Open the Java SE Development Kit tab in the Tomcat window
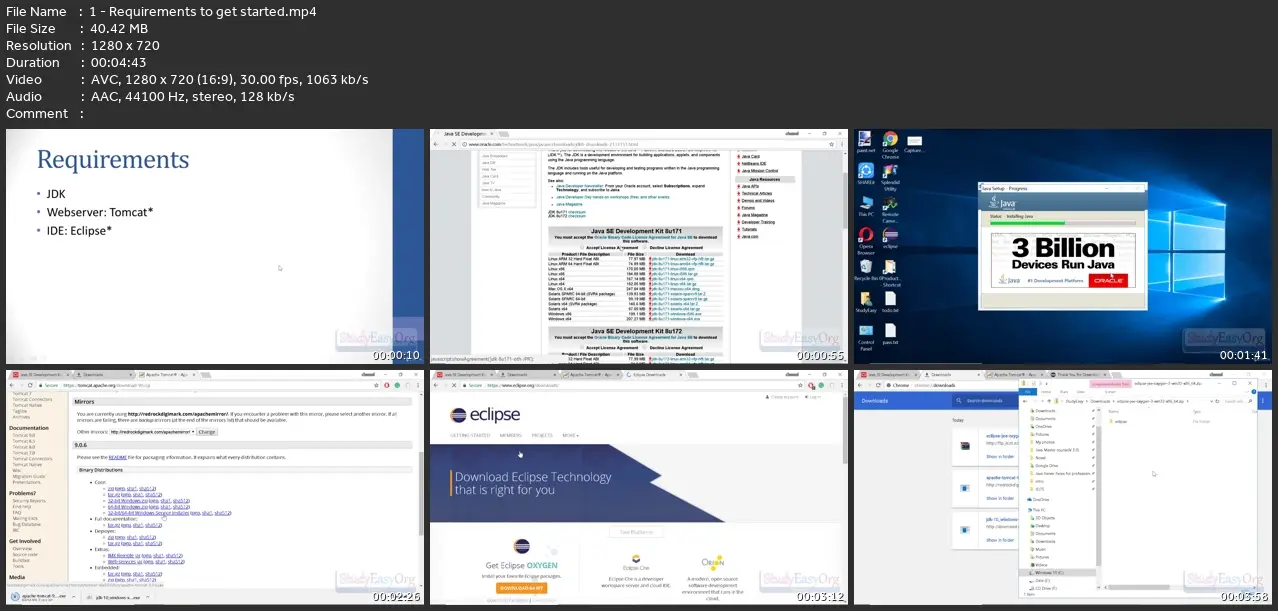1278x611 pixels. pyautogui.click(x=42, y=375)
